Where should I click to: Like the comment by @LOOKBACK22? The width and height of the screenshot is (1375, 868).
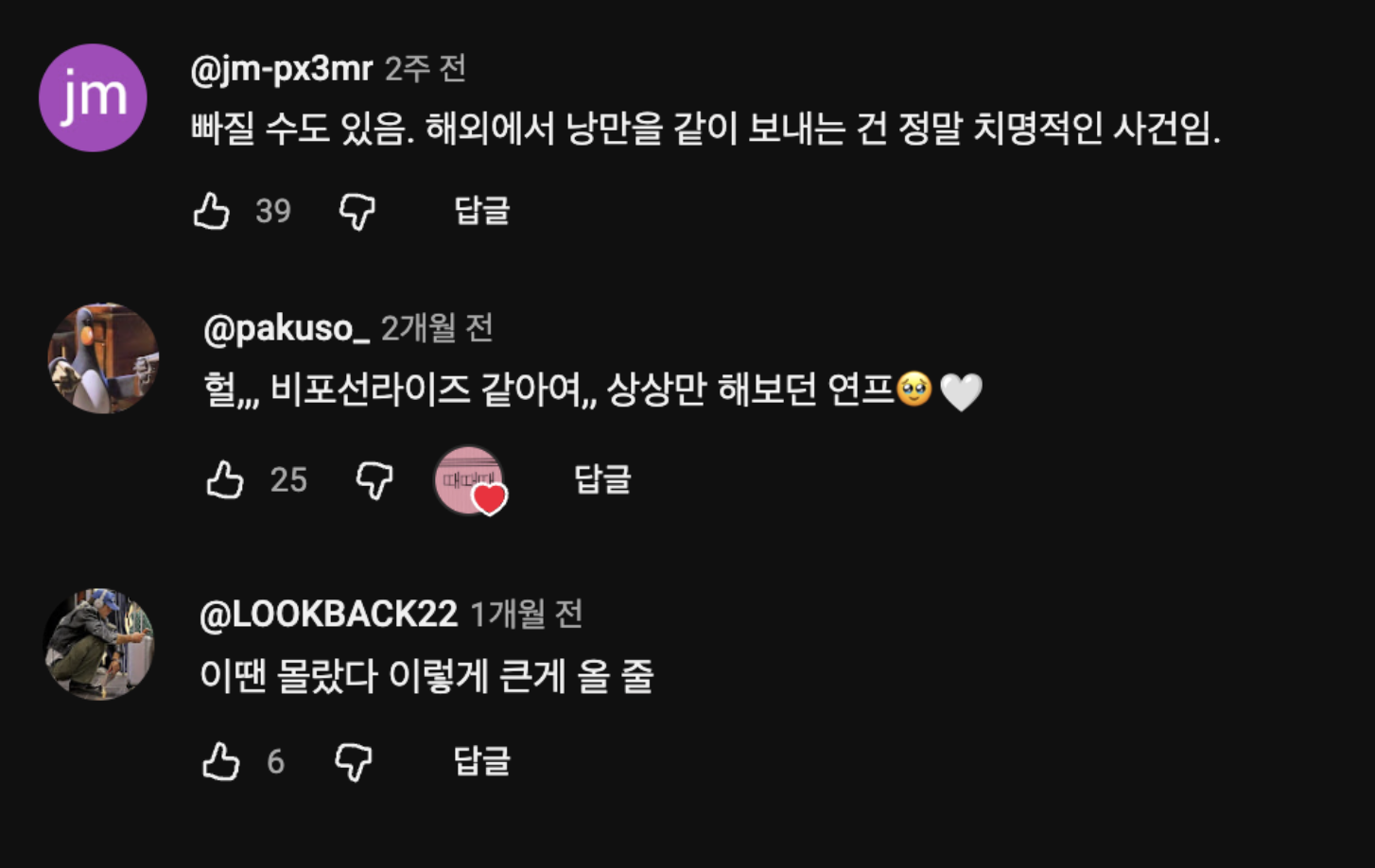click(x=221, y=761)
